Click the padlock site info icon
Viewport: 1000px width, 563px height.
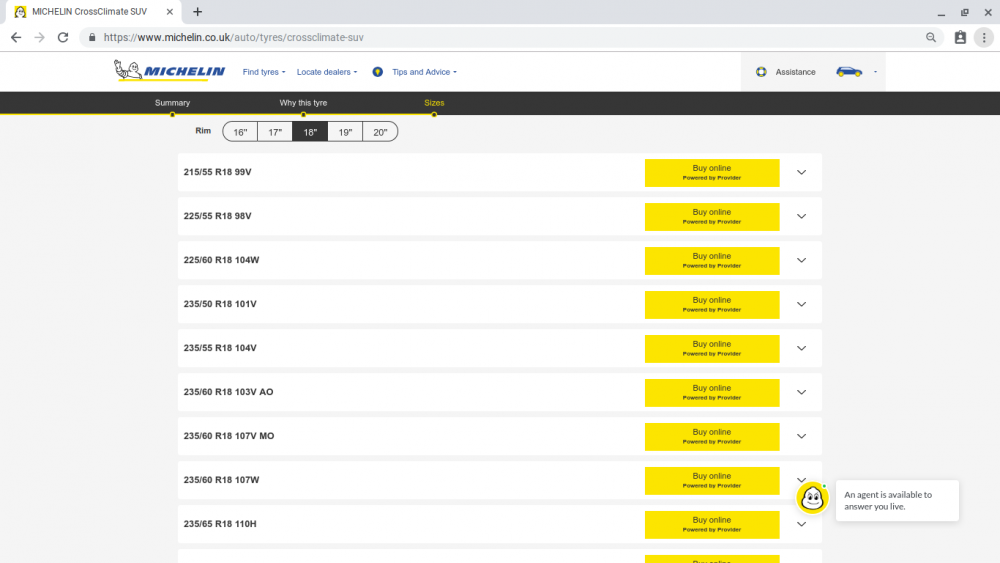92,38
